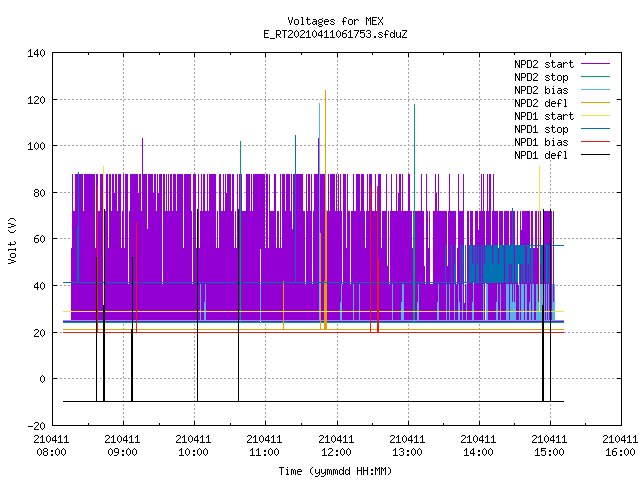Click the tall orange spike near 12:00
Image resolution: width=640 pixels, height=480 pixels.
(325, 209)
